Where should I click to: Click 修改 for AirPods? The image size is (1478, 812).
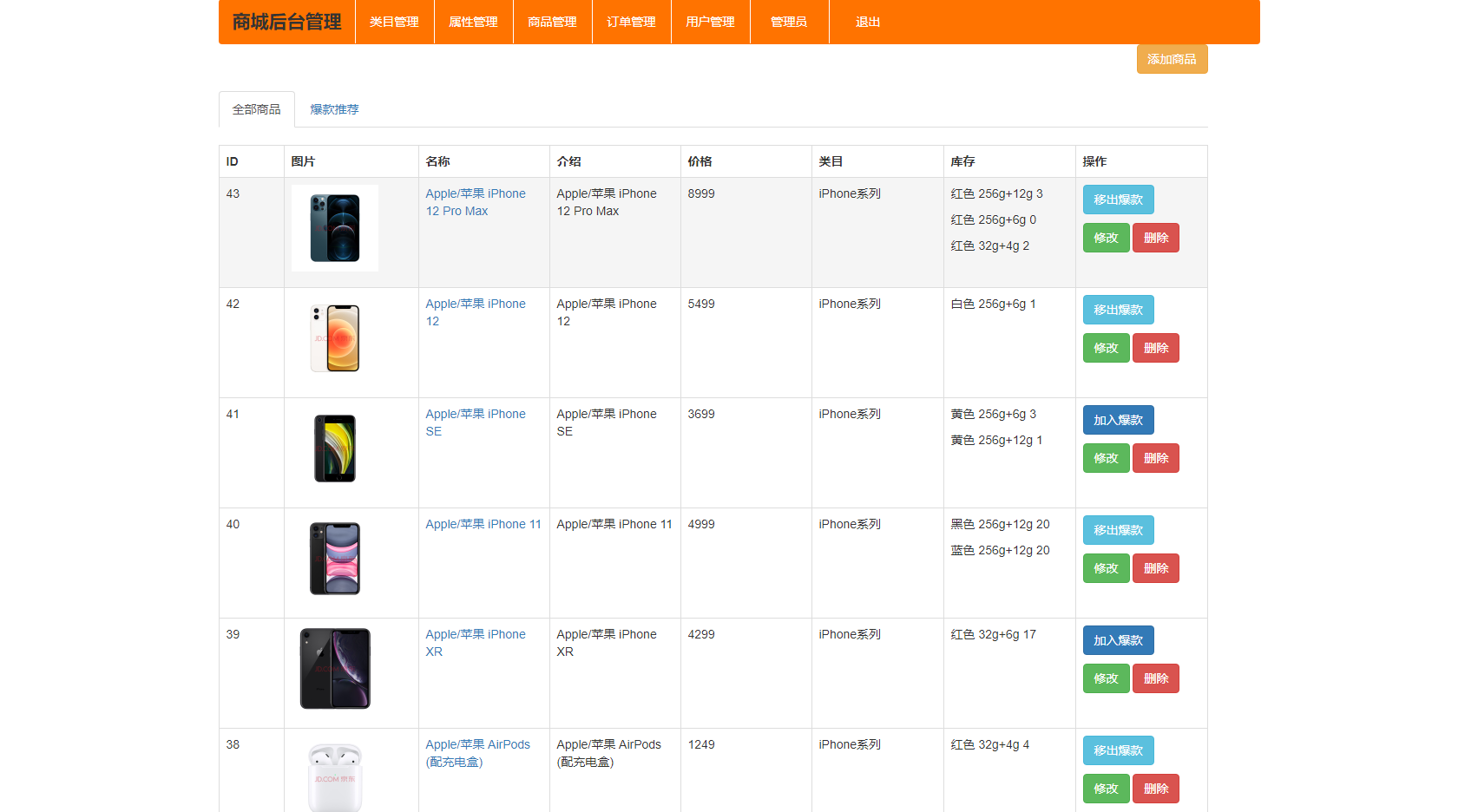pos(1106,789)
